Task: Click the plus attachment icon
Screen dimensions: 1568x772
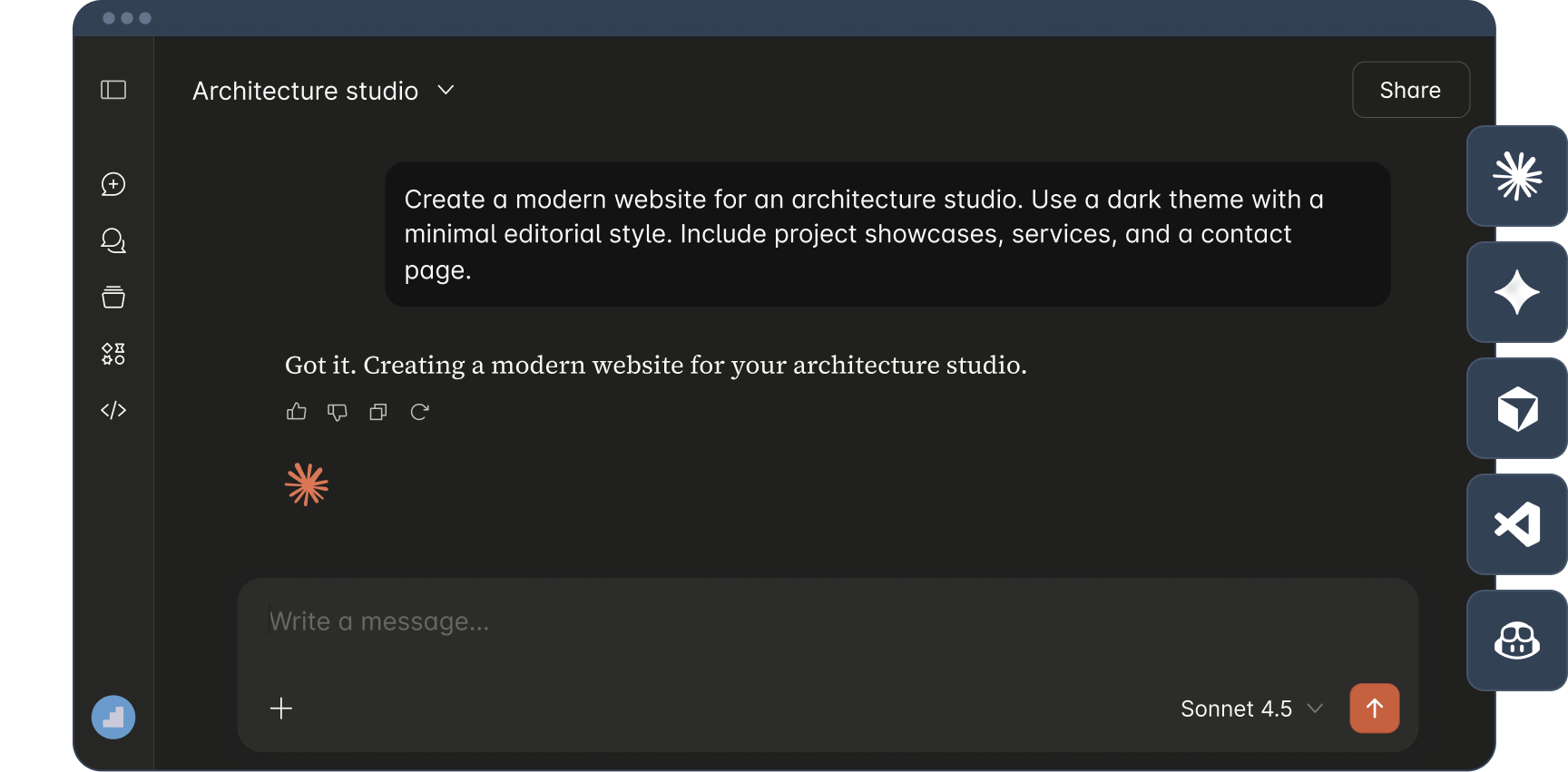Action: pyautogui.click(x=281, y=708)
